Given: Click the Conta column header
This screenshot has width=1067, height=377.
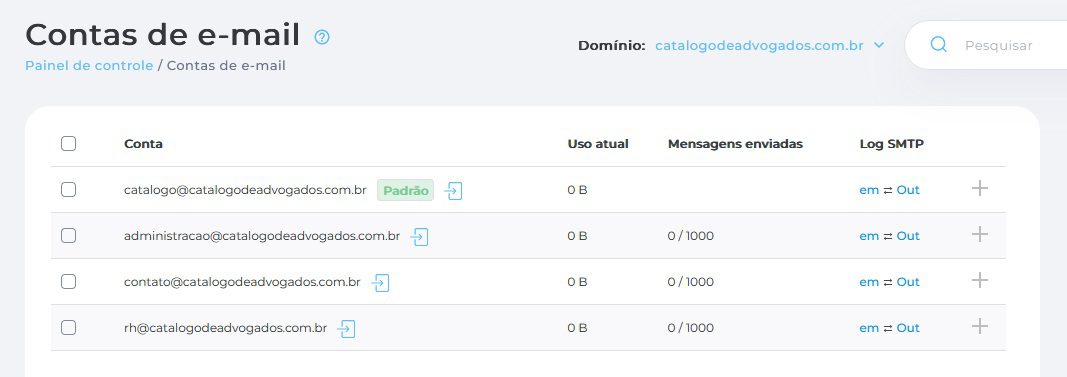Looking at the screenshot, I should [143, 144].
